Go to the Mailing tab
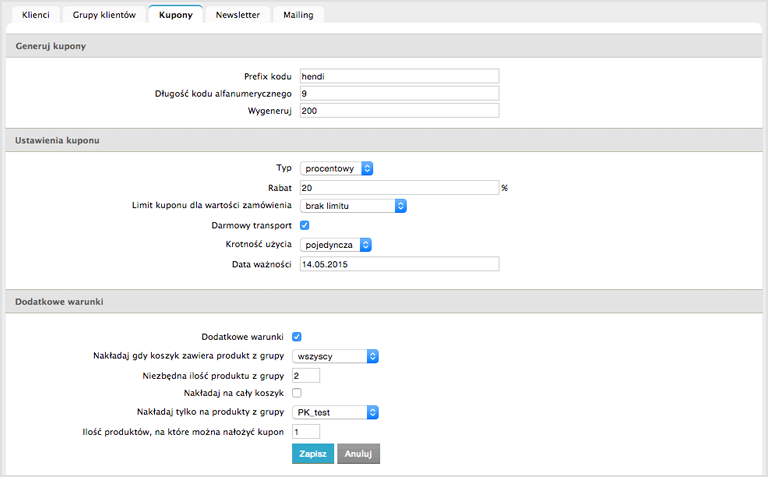Image resolution: width=768 pixels, height=477 pixels. click(x=298, y=15)
